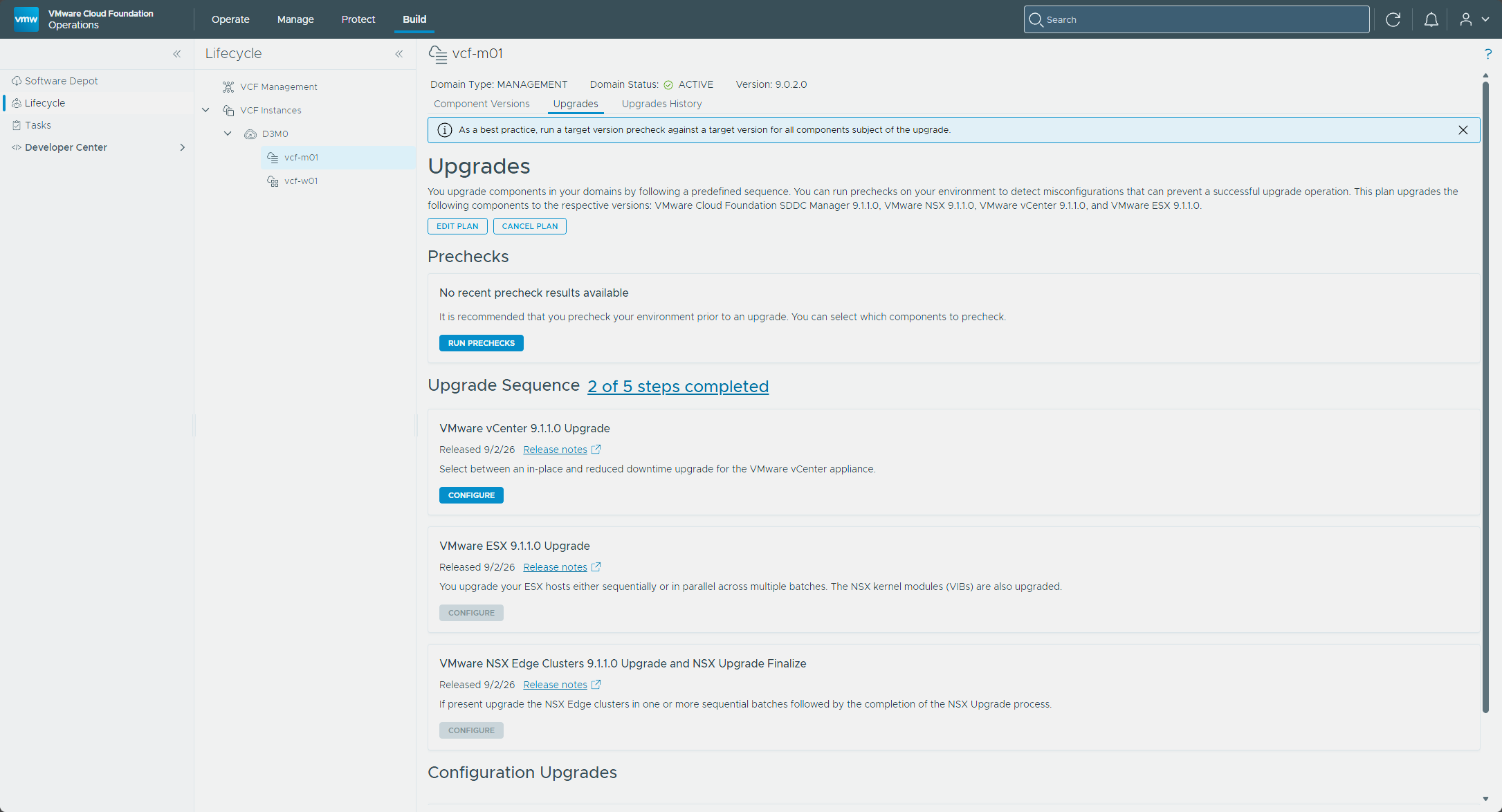Dismiss the best practice banner
This screenshot has width=1502, height=812.
(x=1463, y=130)
